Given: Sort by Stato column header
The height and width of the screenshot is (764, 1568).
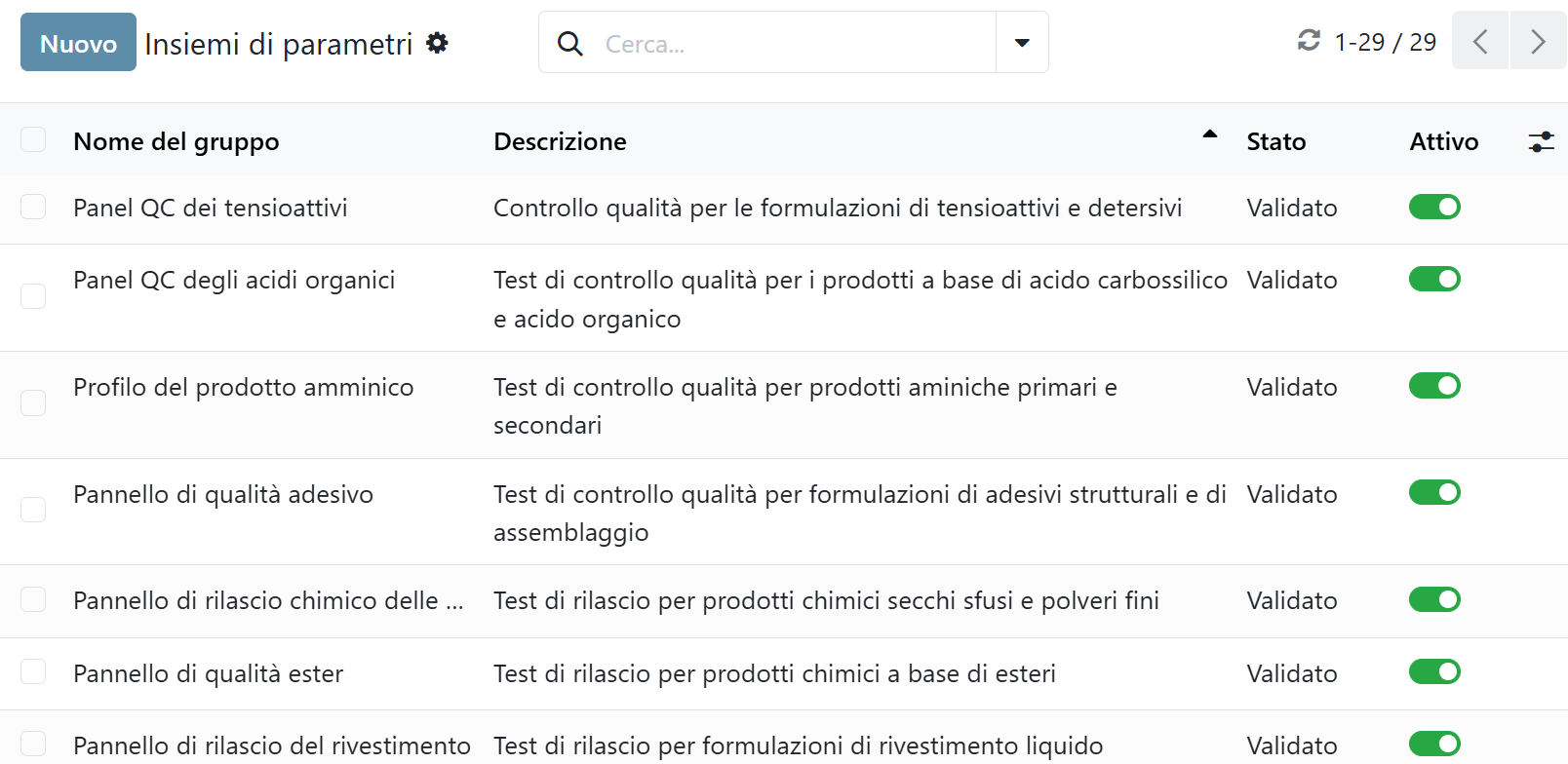Looking at the screenshot, I should [1275, 142].
